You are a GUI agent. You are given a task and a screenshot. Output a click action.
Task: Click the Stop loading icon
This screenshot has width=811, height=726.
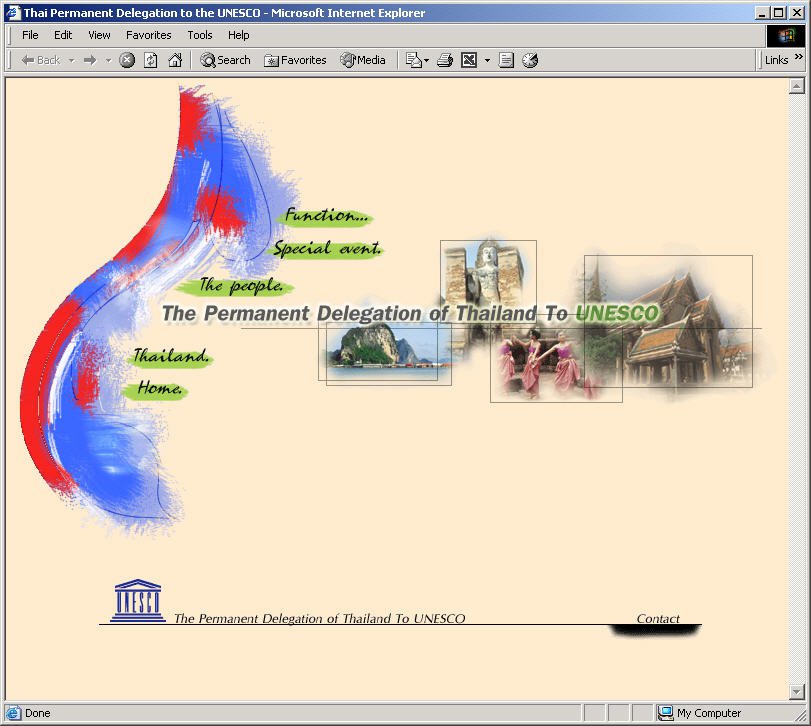127,60
